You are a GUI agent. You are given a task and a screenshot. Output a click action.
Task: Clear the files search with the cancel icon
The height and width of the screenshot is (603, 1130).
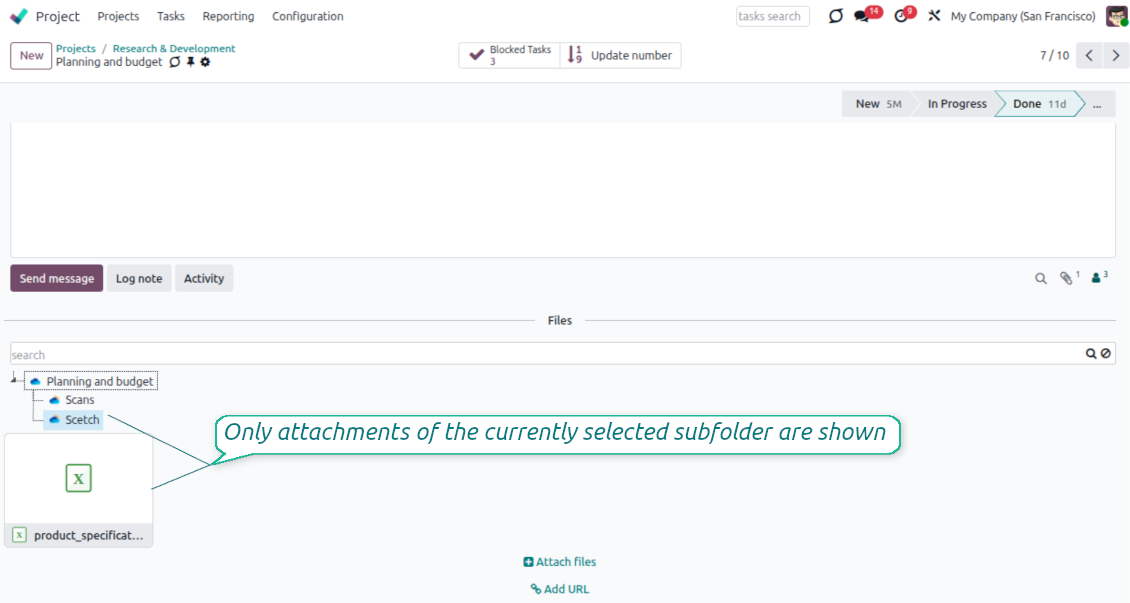click(1105, 354)
